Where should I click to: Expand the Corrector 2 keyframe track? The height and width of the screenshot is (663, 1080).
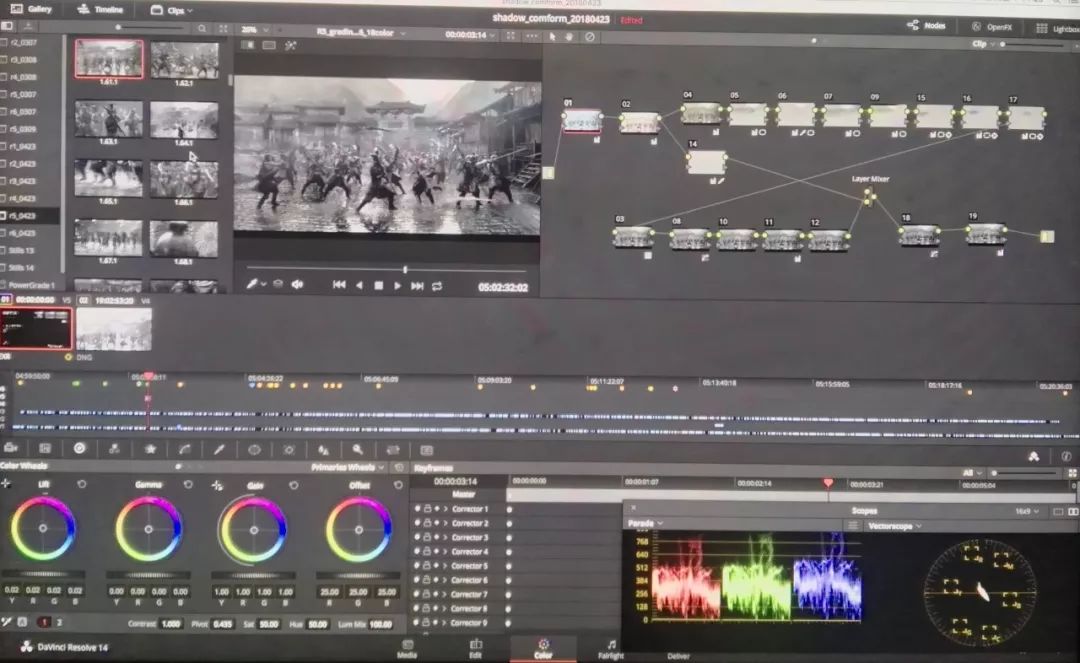click(x=446, y=523)
